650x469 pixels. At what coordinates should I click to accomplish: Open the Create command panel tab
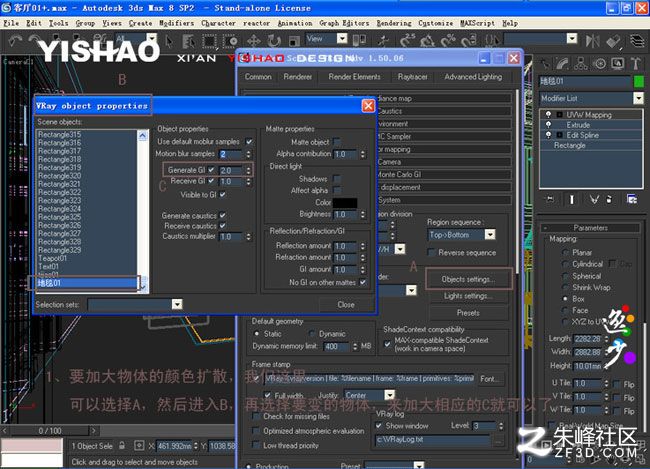click(546, 63)
